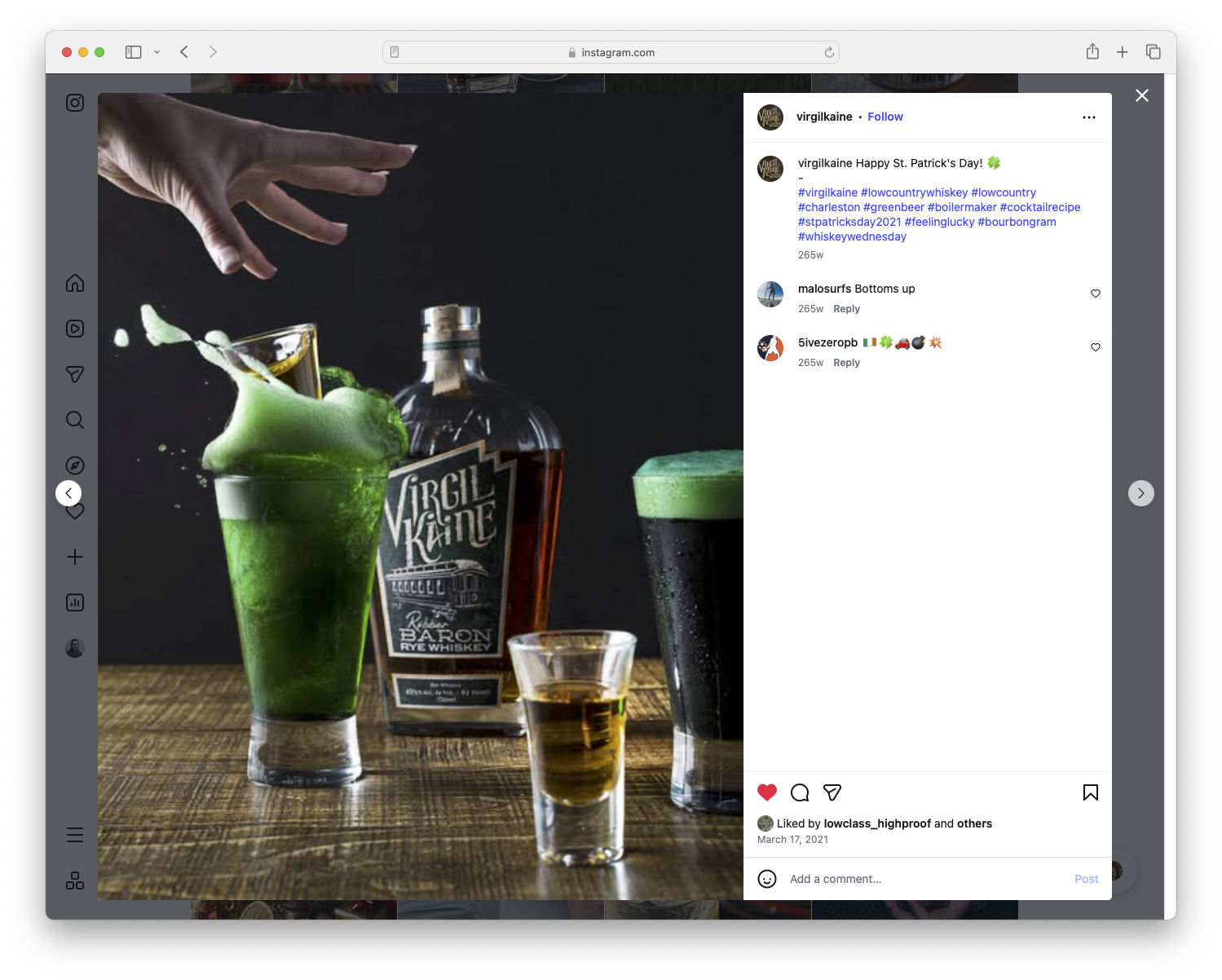Open Instagram logo home link

pos(75,103)
